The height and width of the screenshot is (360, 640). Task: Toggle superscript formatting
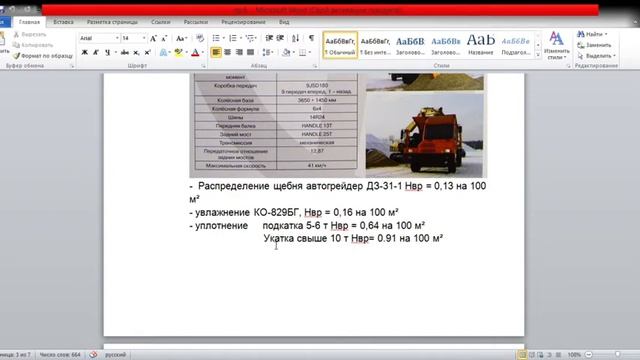pyautogui.click(x=147, y=52)
